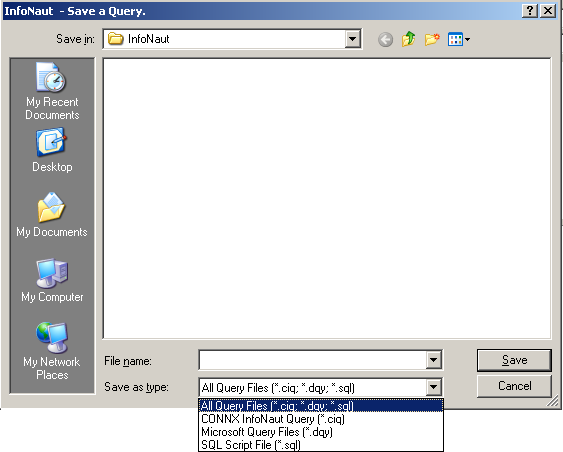The image size is (563, 452).
Task: Expand the Save in location dropdown
Action: pos(353,39)
